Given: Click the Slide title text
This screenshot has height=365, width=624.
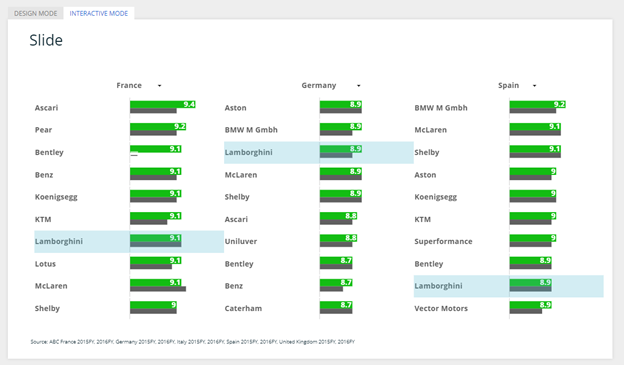Looking at the screenshot, I should (x=46, y=41).
